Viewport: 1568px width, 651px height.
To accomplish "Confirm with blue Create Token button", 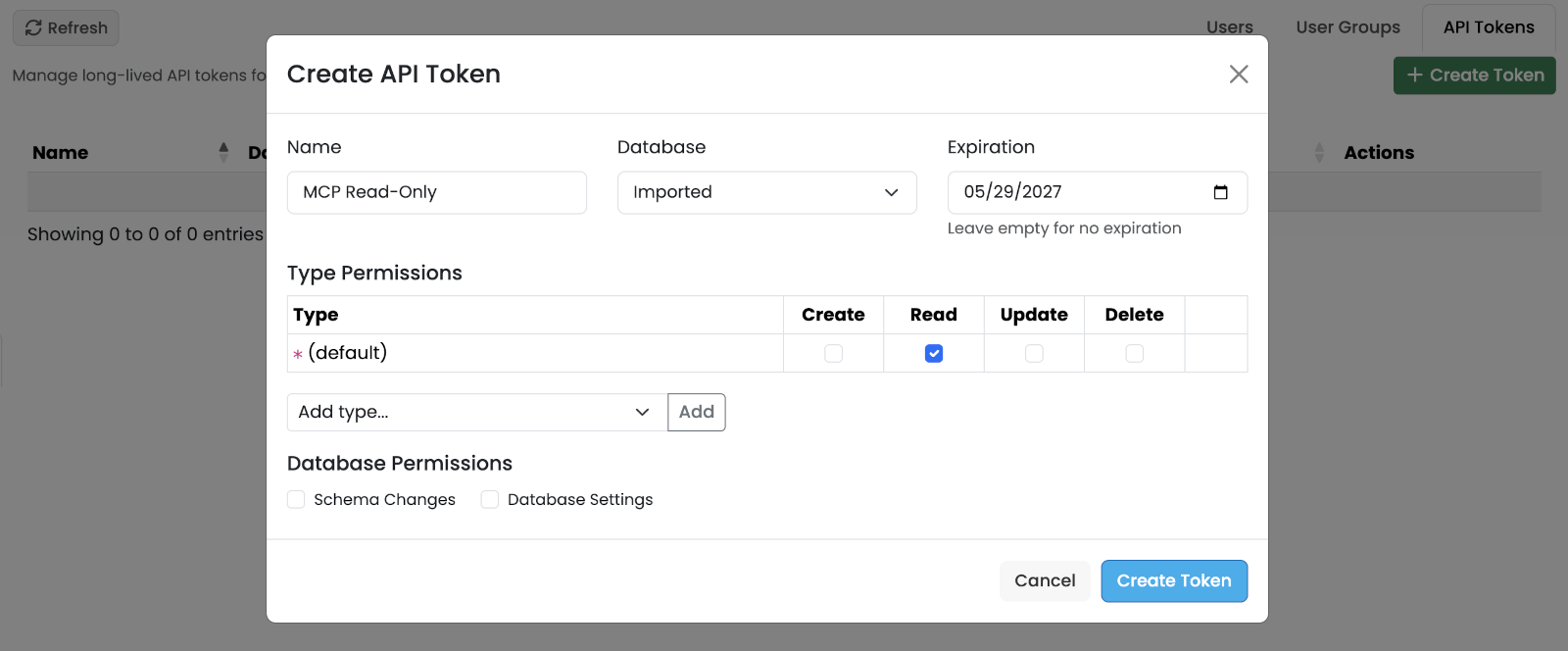I will click(x=1174, y=580).
